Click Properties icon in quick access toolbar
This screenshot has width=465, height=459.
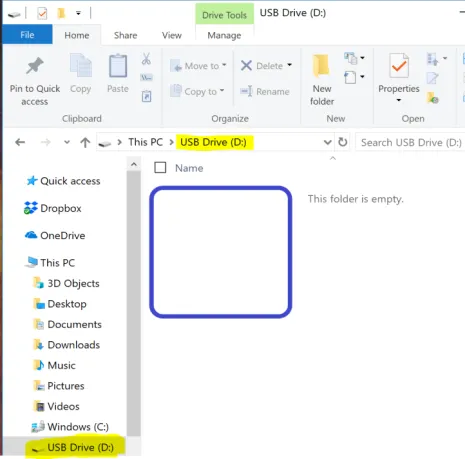coord(42,14)
